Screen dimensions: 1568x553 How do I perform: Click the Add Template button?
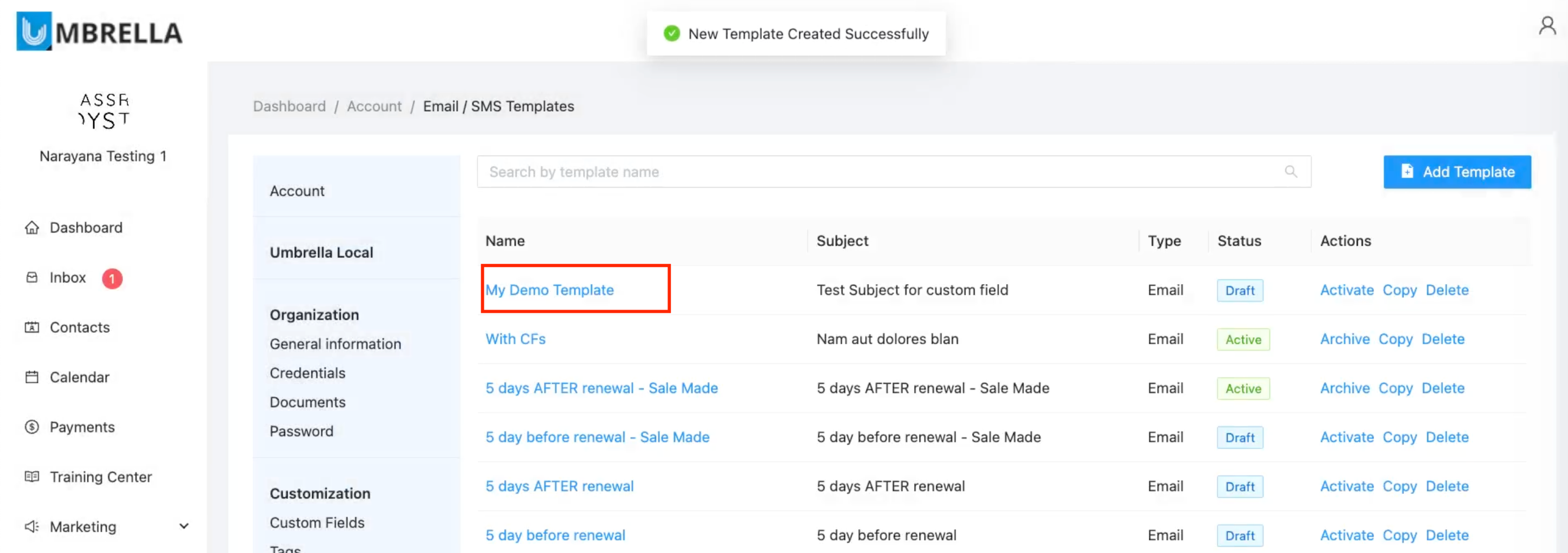click(1456, 172)
